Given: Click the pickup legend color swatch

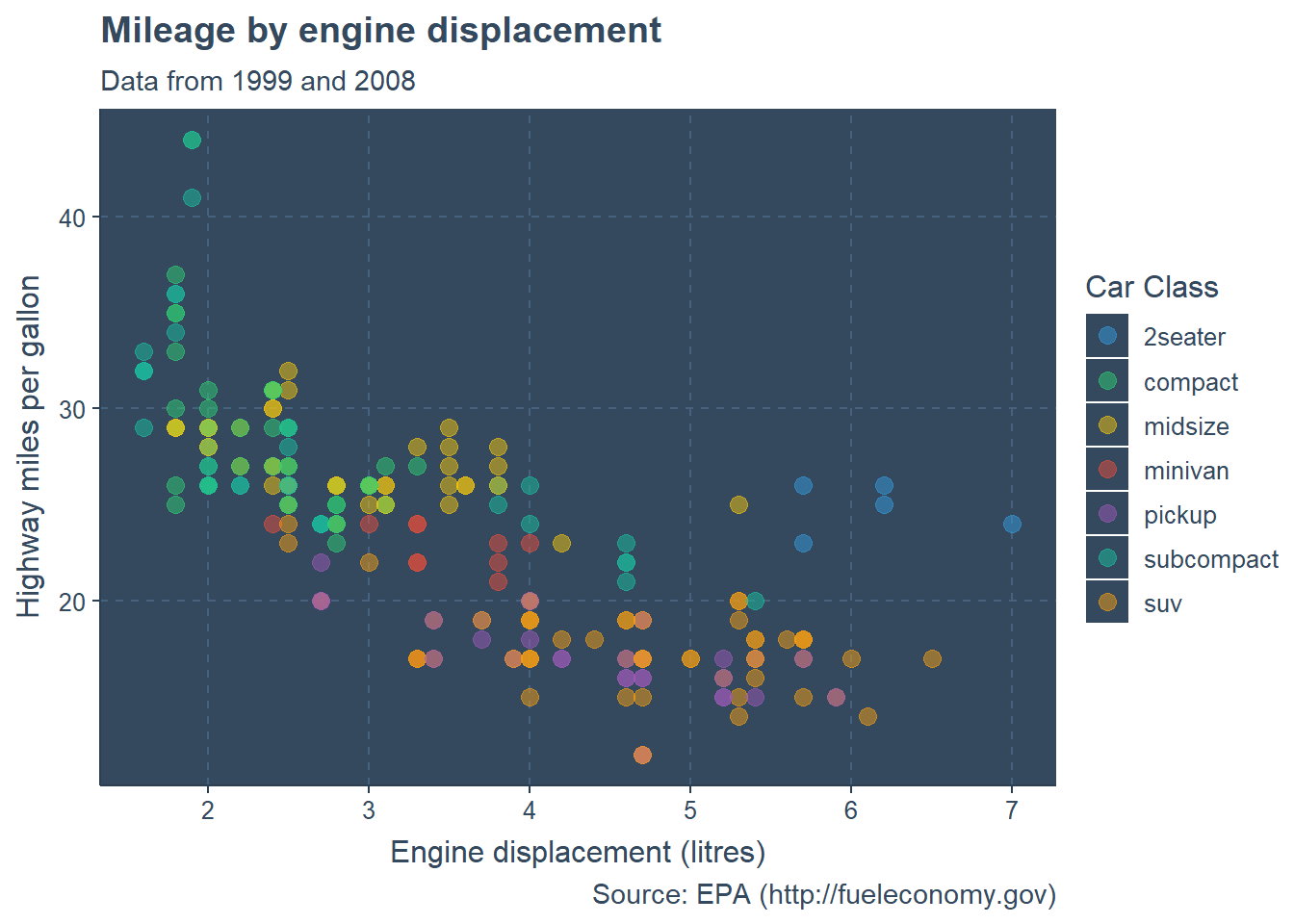Looking at the screenshot, I should point(1107,513).
